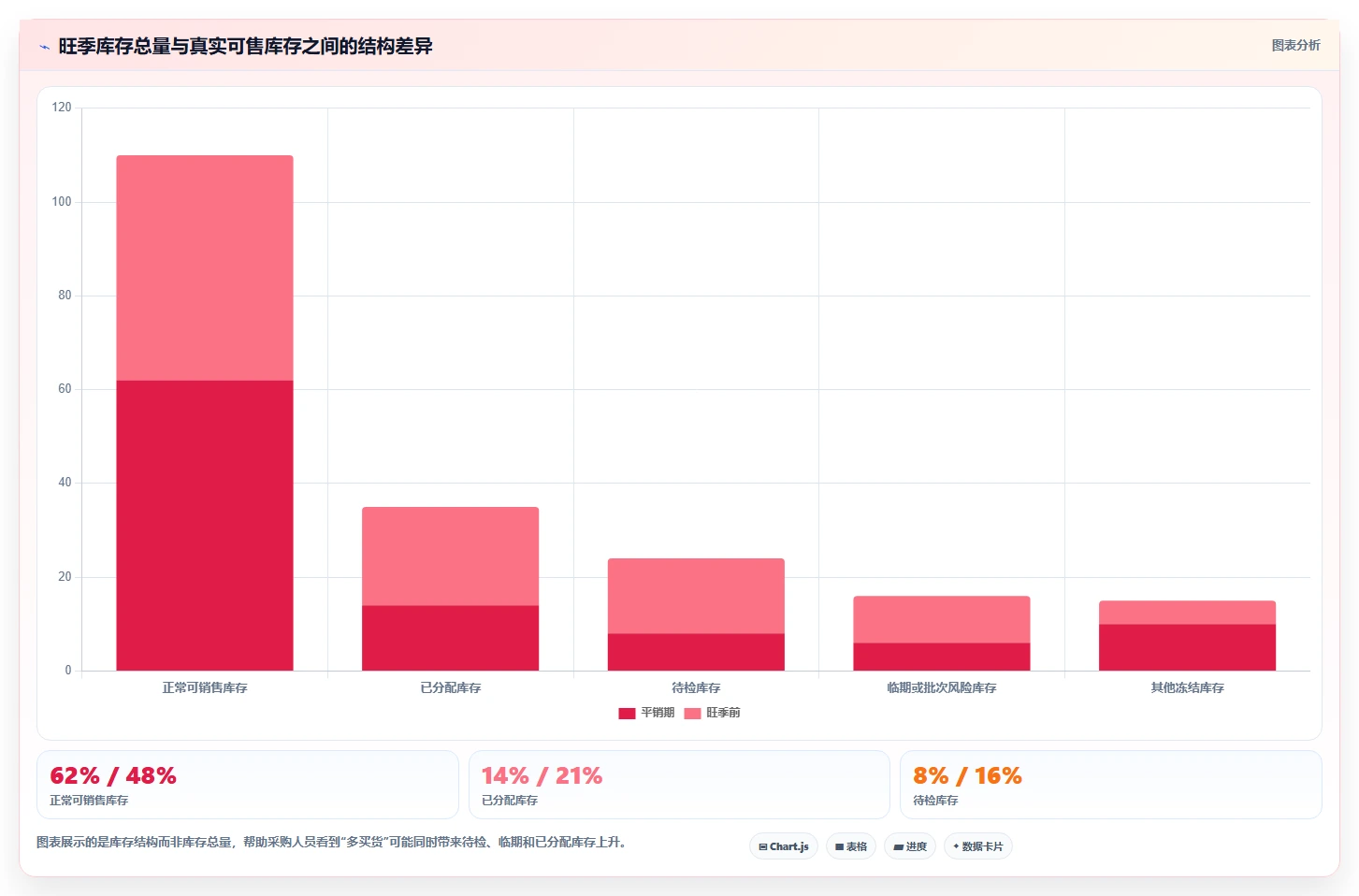Click the dark red 临期或批次风险库存 bar segment
Viewport: 1359px width, 896px height.
click(x=942, y=657)
